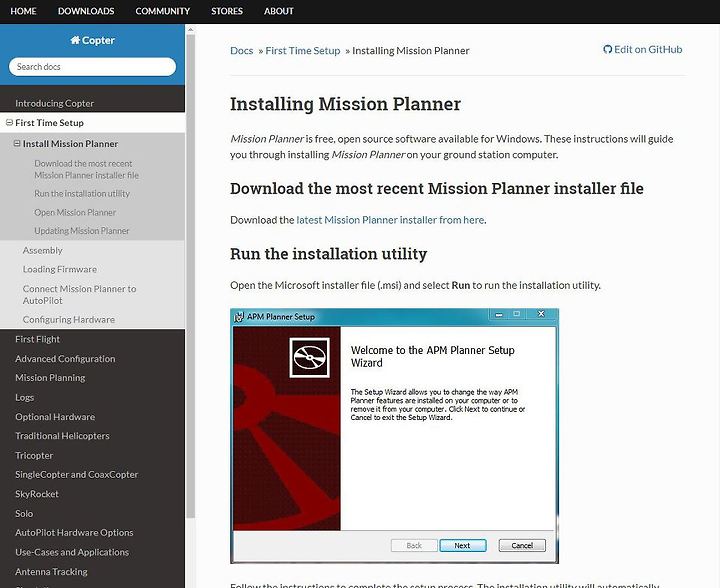The width and height of the screenshot is (720, 588).
Task: Collapse the Install Mission Planner subsection
Action: tap(17, 144)
